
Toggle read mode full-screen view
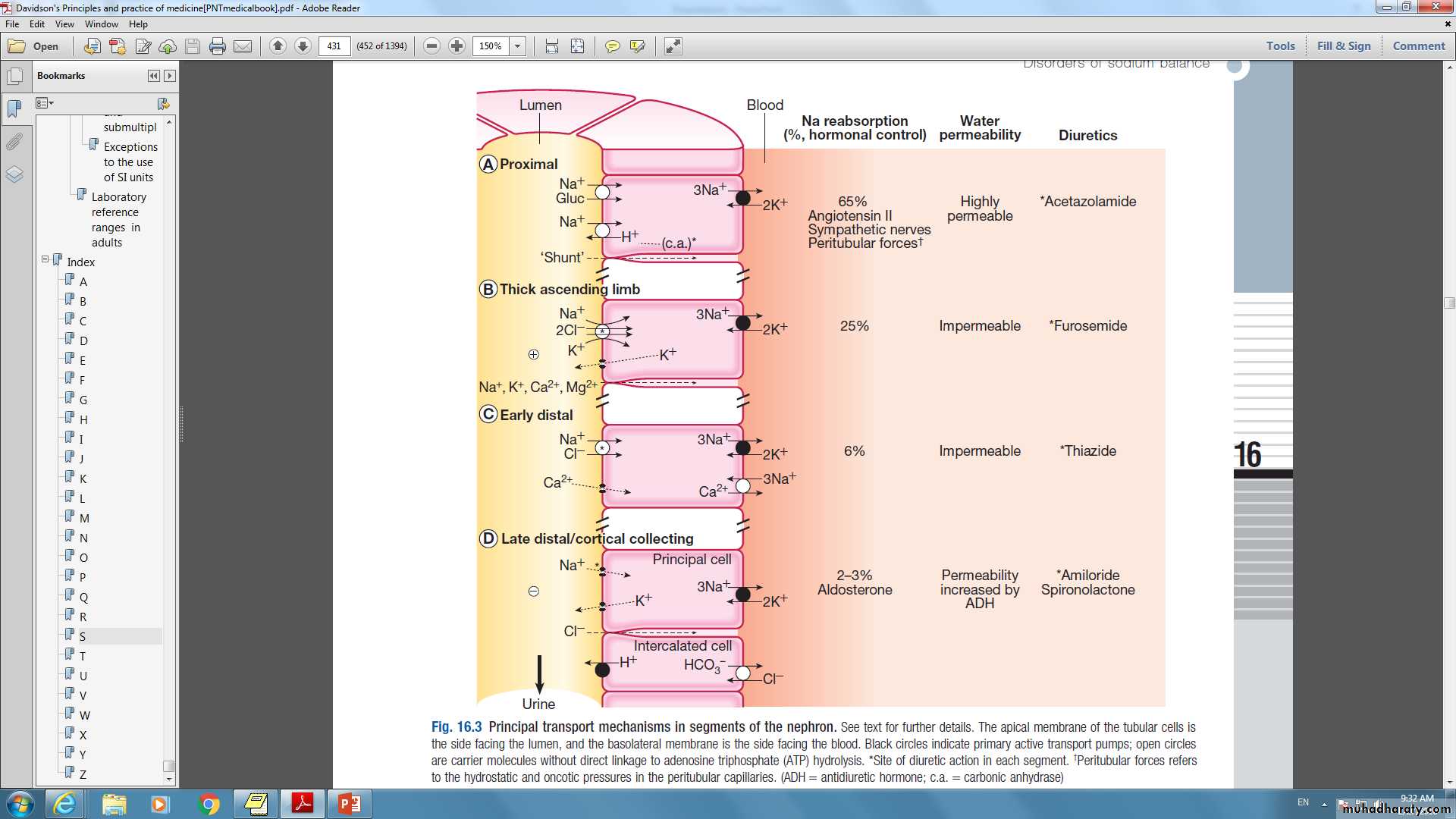673,46
